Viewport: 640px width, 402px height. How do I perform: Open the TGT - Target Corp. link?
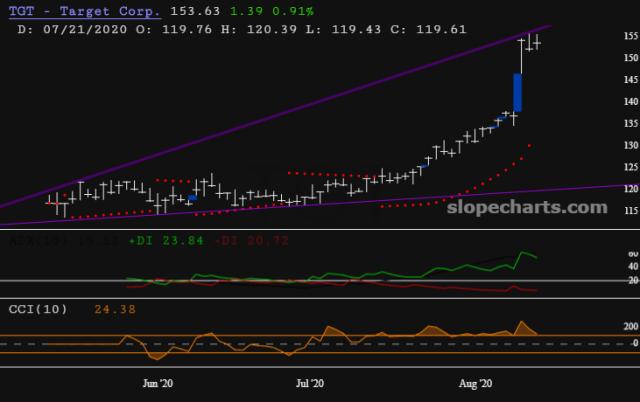pyautogui.click(x=84, y=11)
